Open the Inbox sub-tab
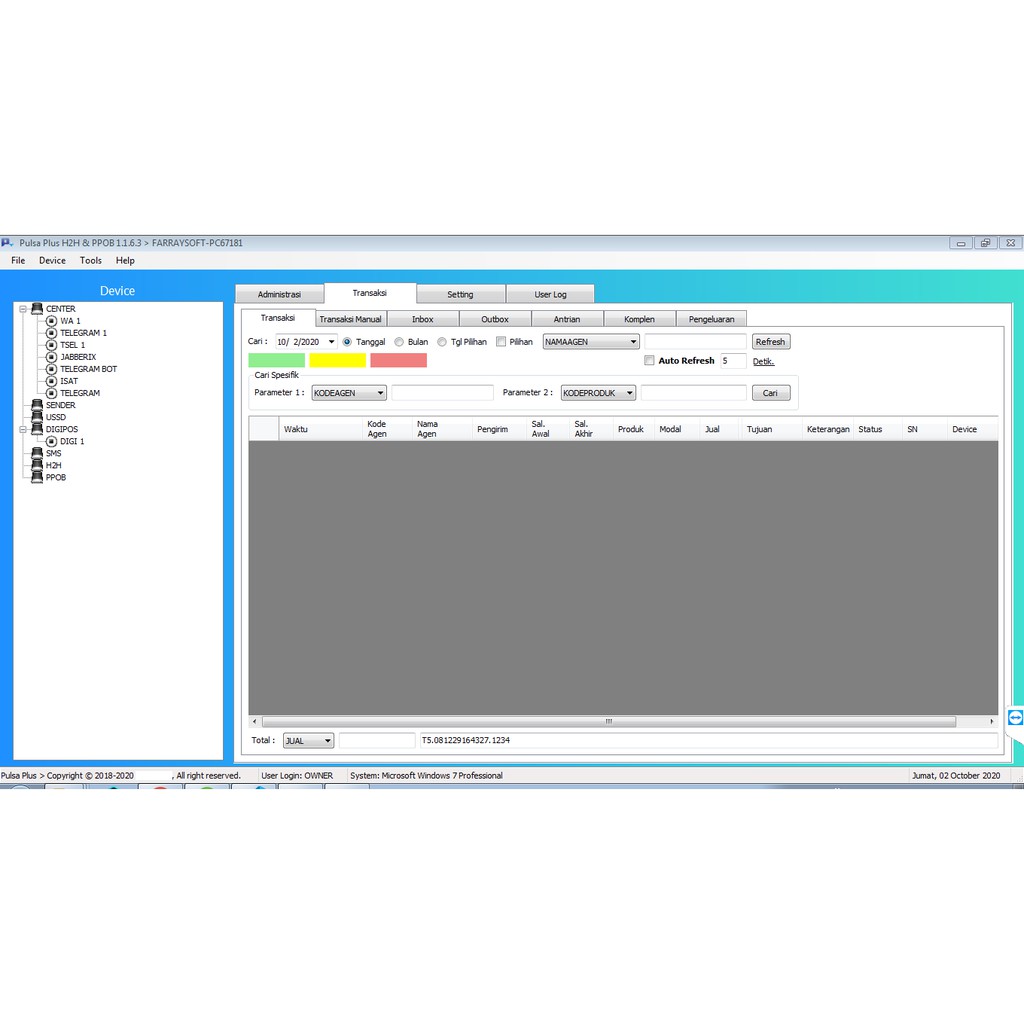The height and width of the screenshot is (1024, 1024). pyautogui.click(x=423, y=319)
